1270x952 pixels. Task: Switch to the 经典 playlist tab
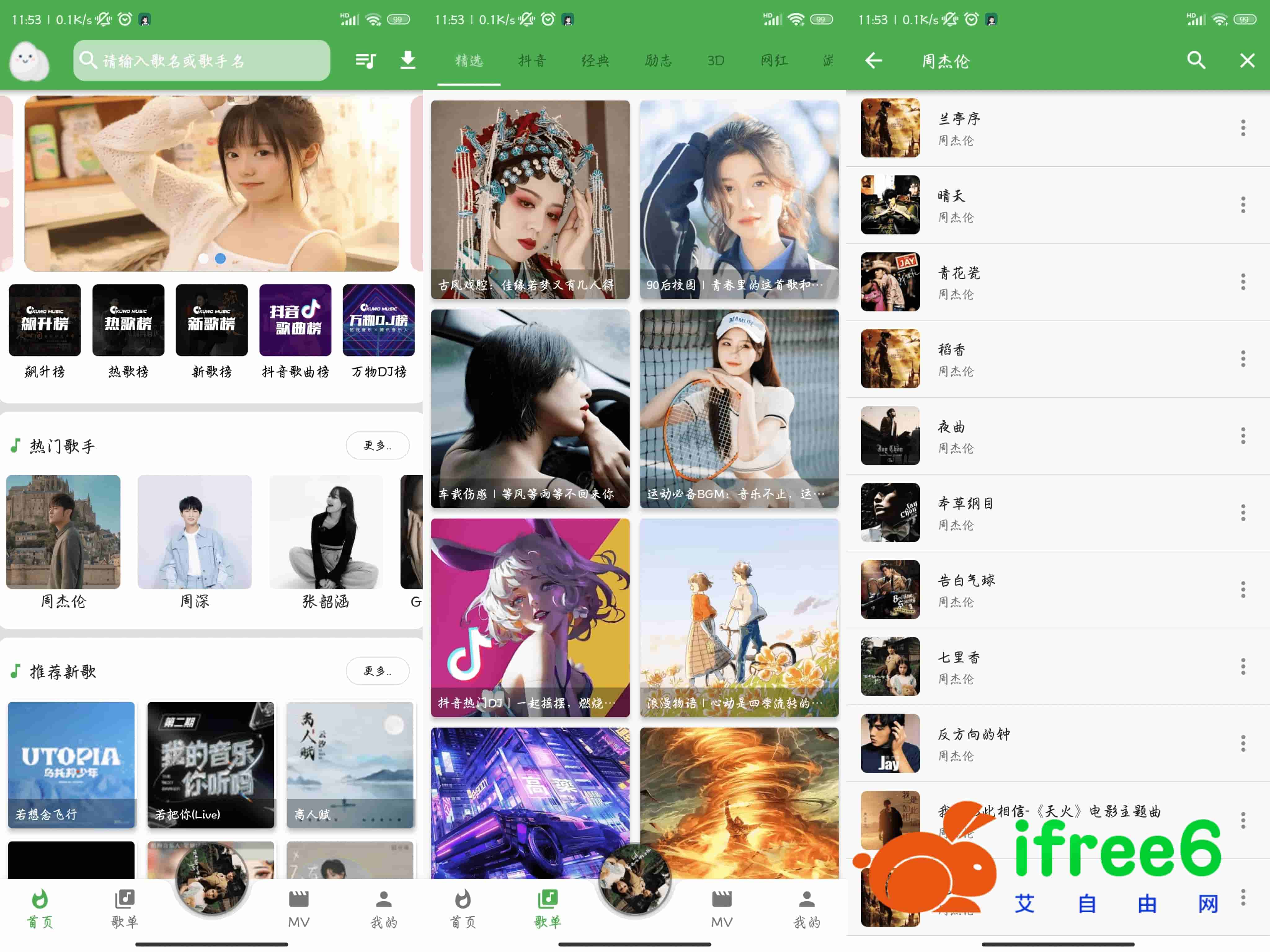pyautogui.click(x=595, y=61)
